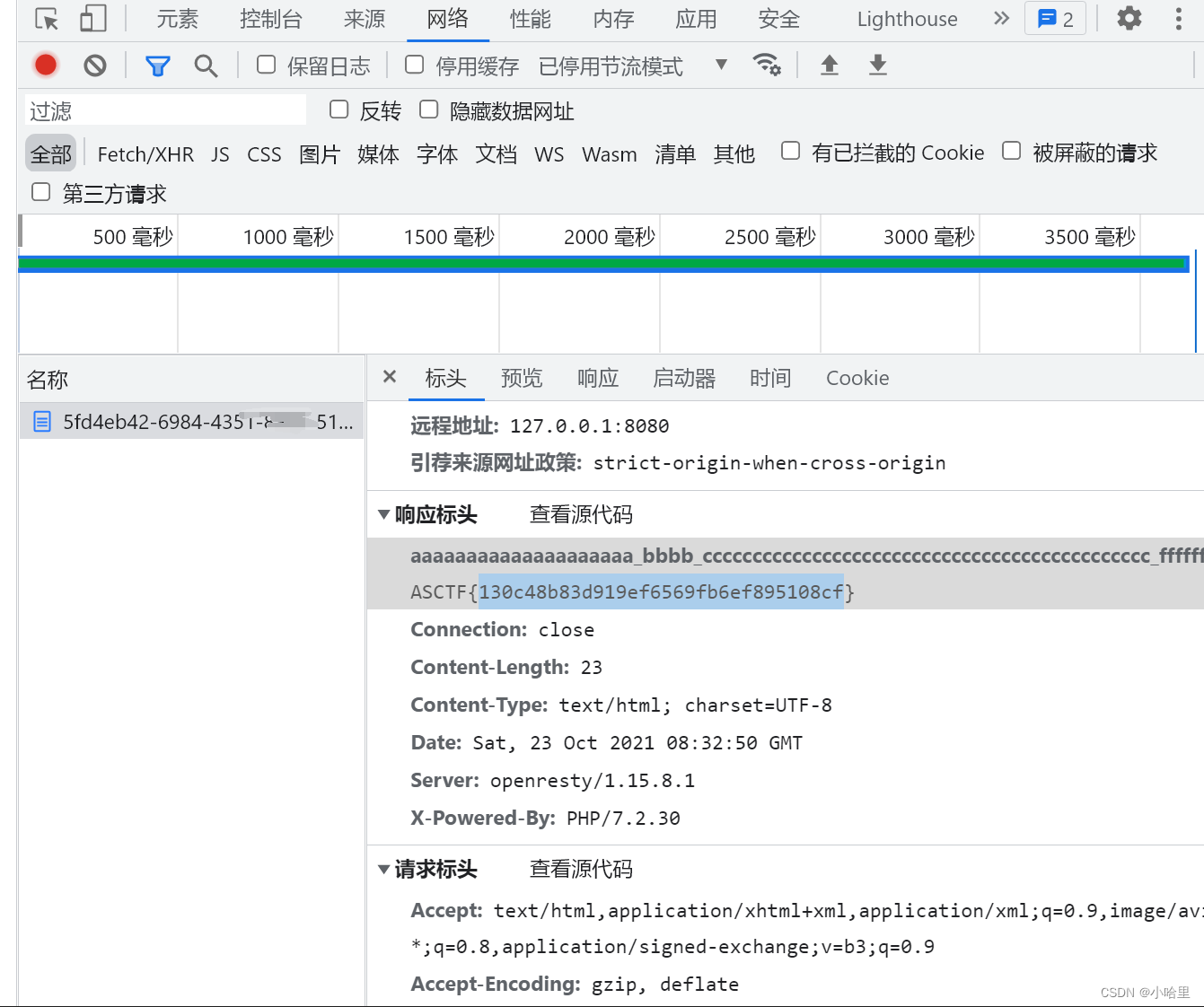Check 被屏蔽的请求 checkbox

(x=1011, y=151)
